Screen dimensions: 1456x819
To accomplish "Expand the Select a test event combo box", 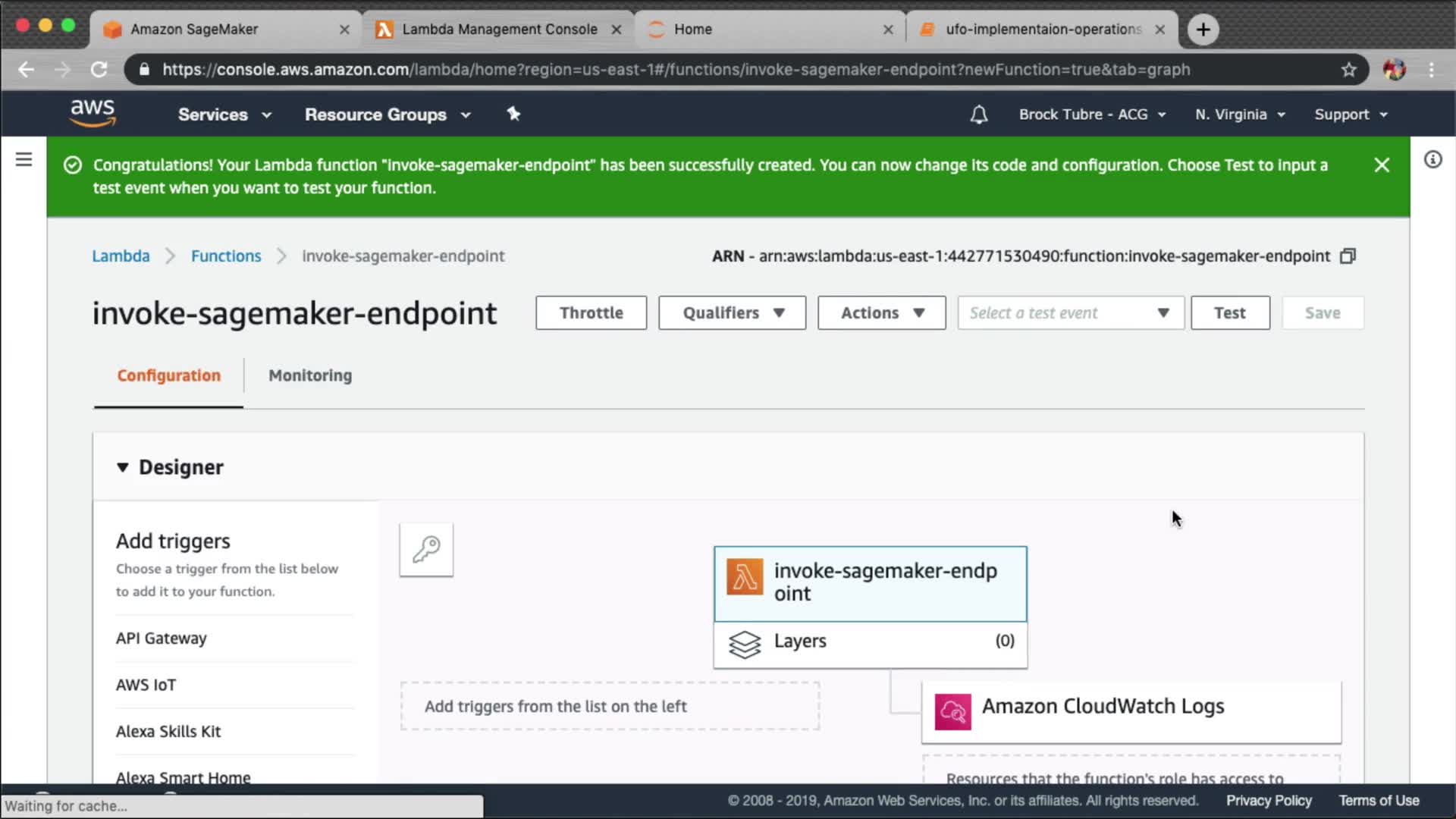I will 1070,313.
